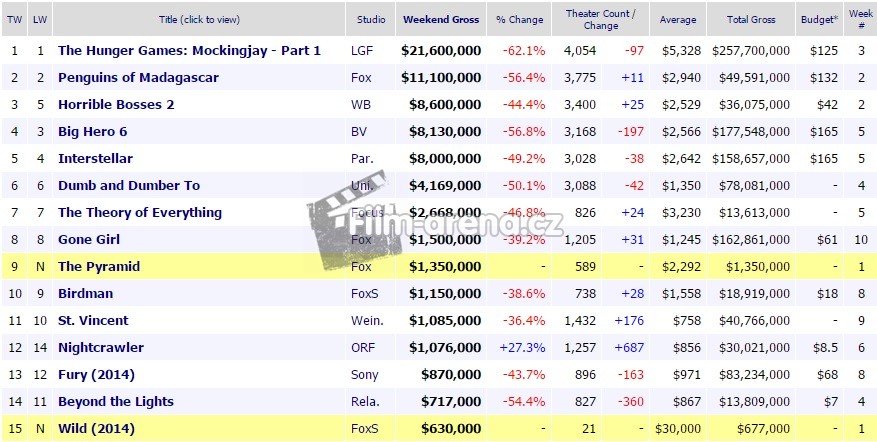Open Penguins of Madagascar movie page
The width and height of the screenshot is (877, 442).
(138, 77)
